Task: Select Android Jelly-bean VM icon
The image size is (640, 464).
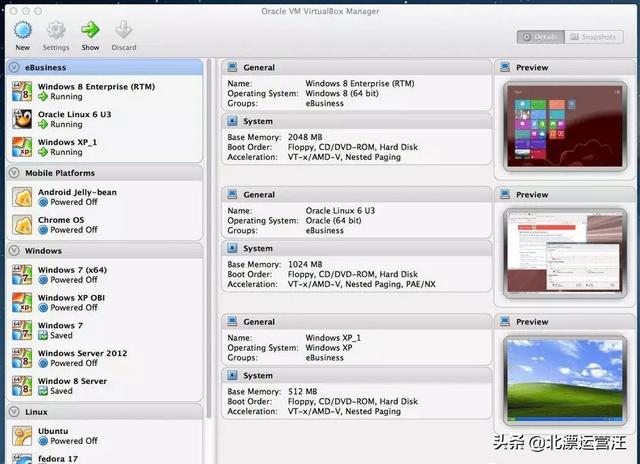Action: pyautogui.click(x=22, y=197)
